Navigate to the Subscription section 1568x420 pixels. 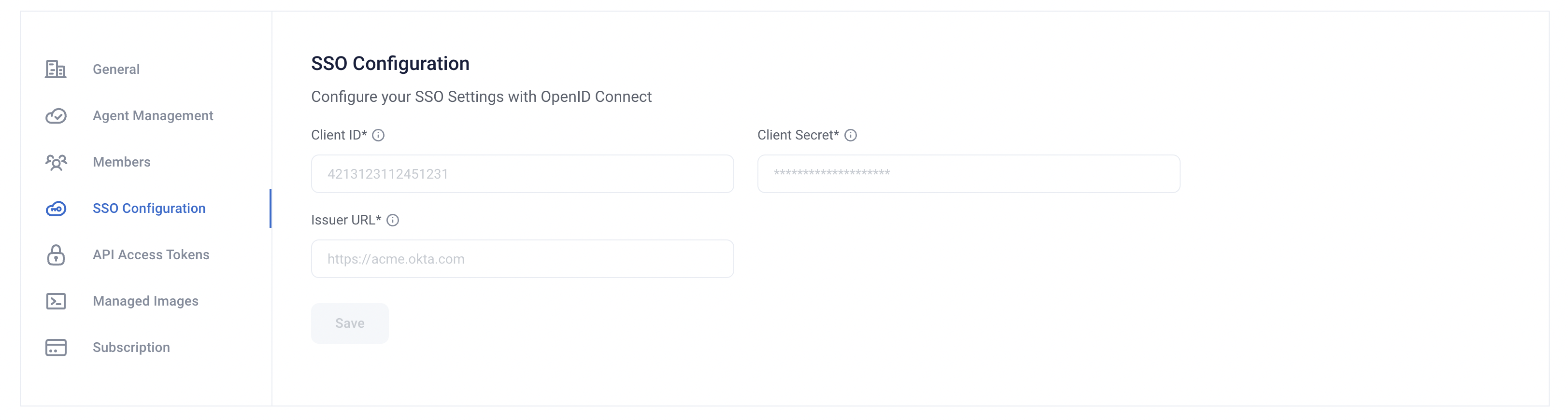pos(131,348)
